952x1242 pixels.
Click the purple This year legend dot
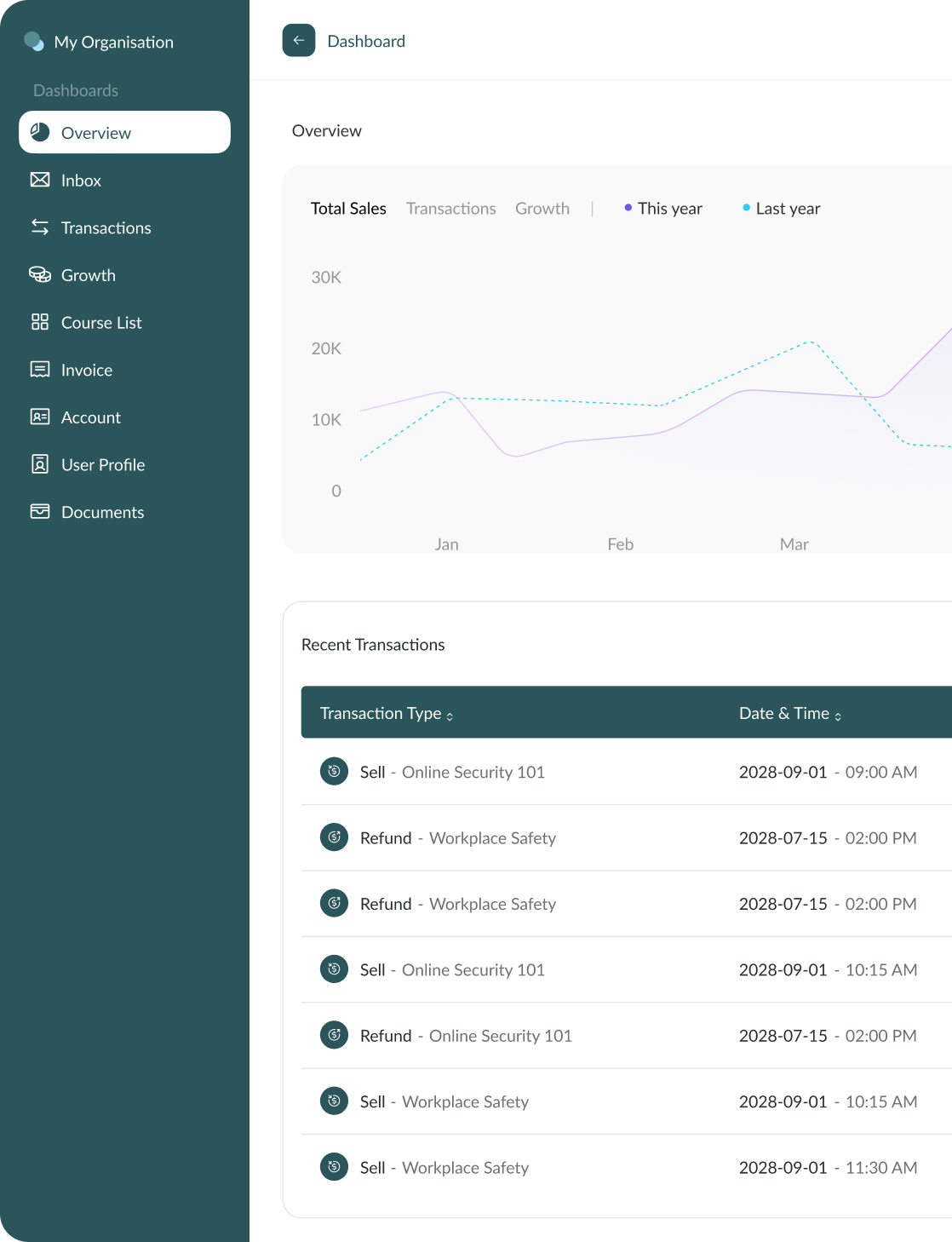[x=628, y=207]
